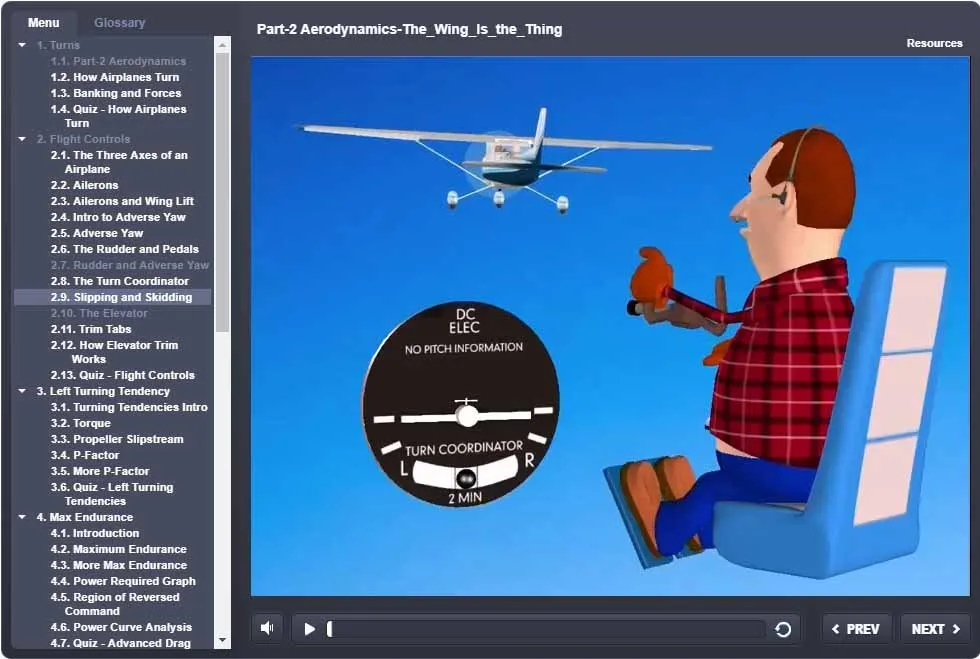Select the Menu tab
Image resolution: width=980 pixels, height=659 pixels.
44,23
